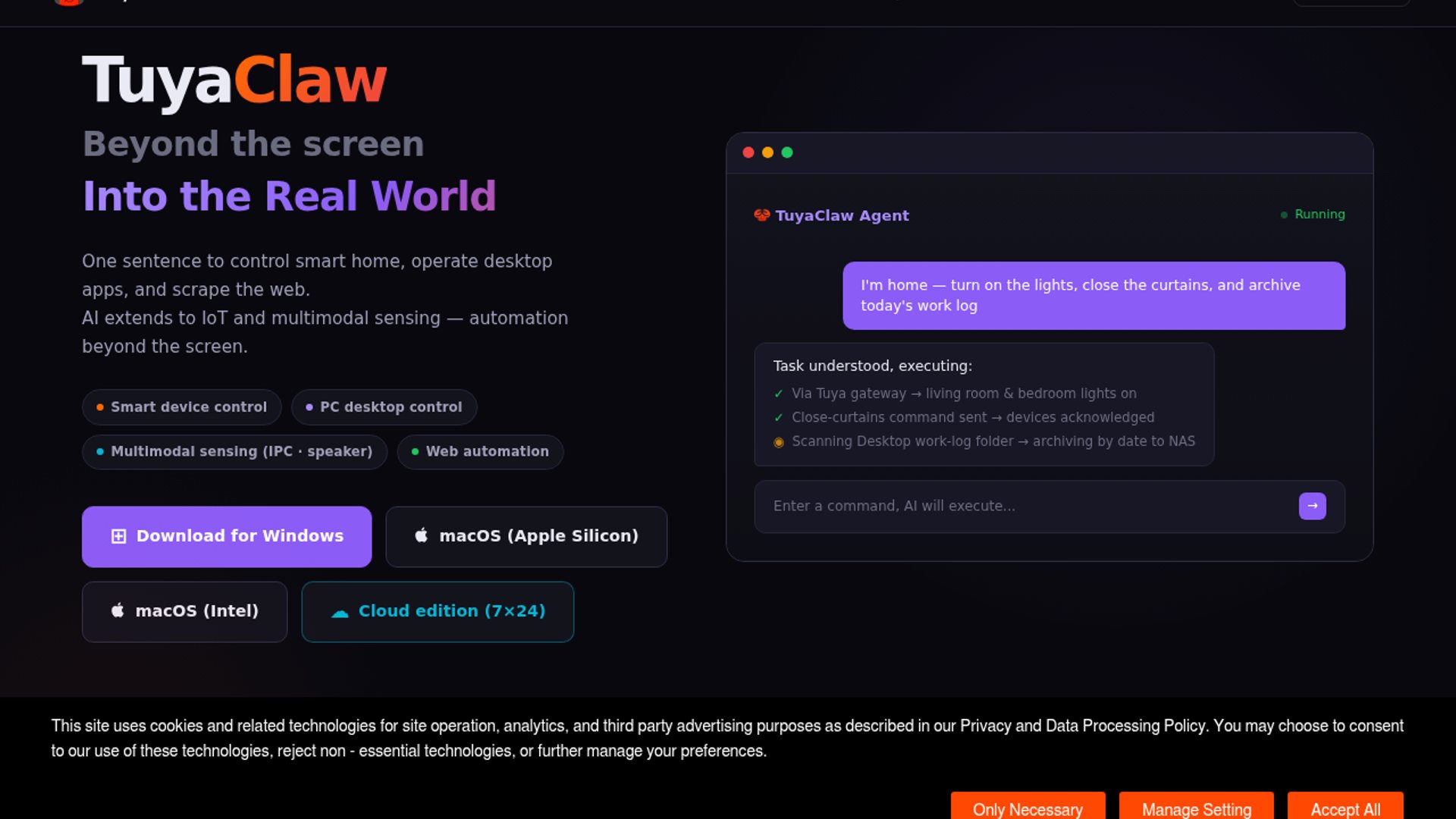The height and width of the screenshot is (819, 1456).
Task: Click the TuyaClaw Agent crab logo icon
Action: 761,215
